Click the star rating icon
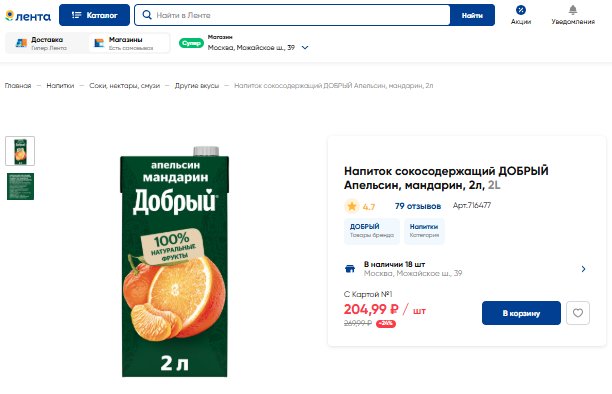Viewport: 612px width, 394px height. [x=352, y=206]
